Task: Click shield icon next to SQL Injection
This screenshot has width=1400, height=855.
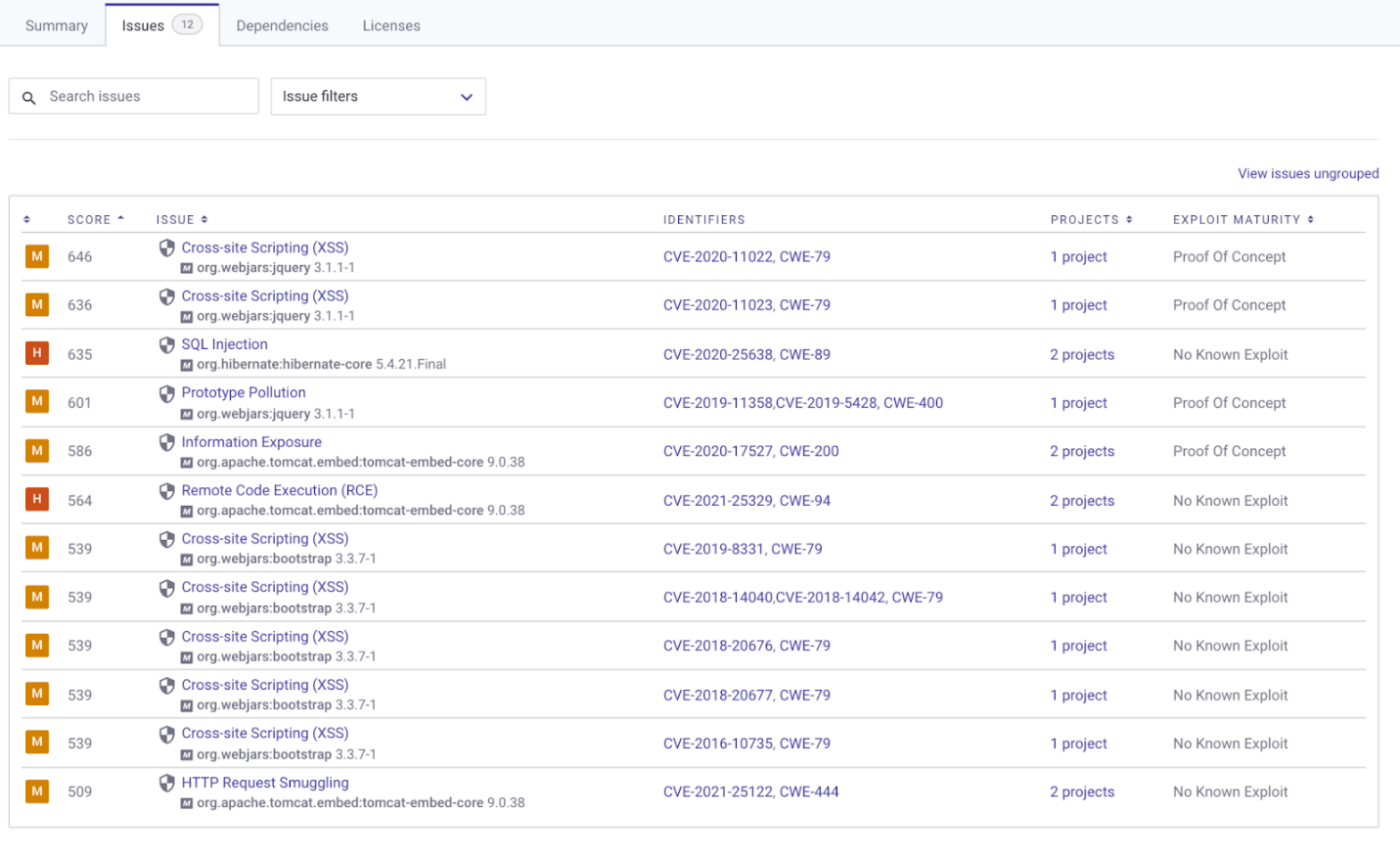Action: pos(167,345)
